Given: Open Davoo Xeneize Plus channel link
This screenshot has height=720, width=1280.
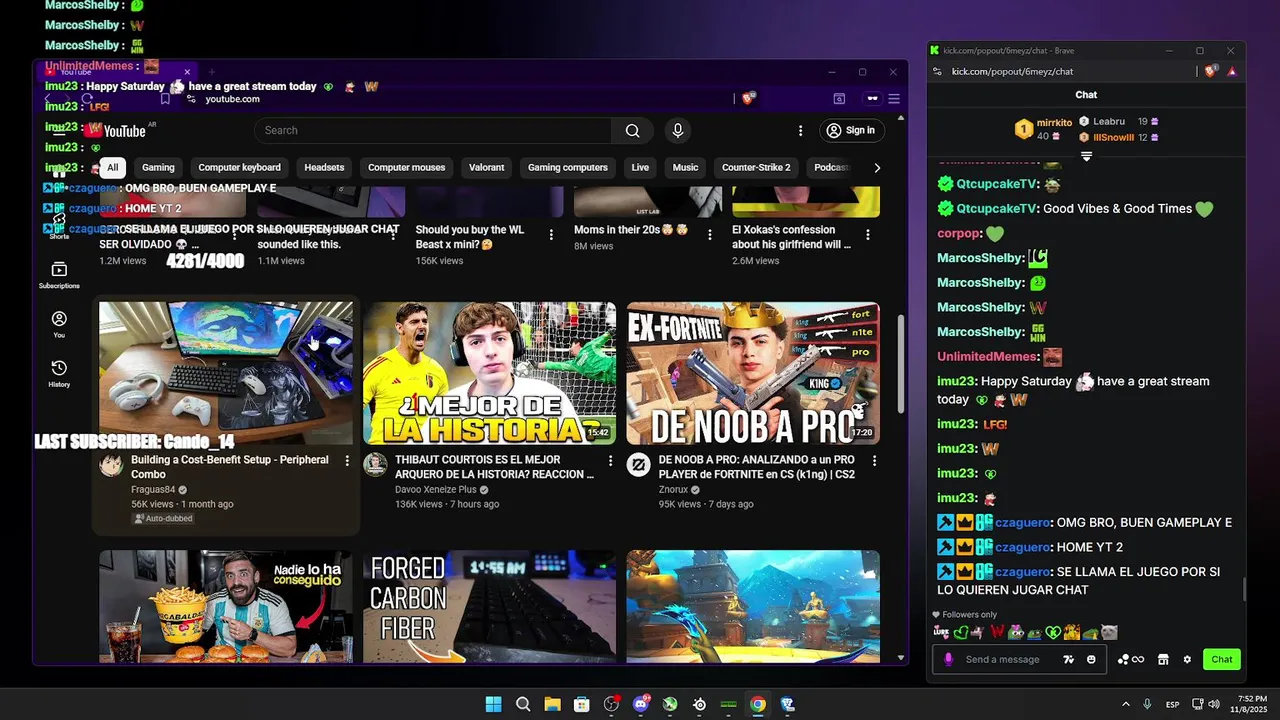Looking at the screenshot, I should 436,490.
